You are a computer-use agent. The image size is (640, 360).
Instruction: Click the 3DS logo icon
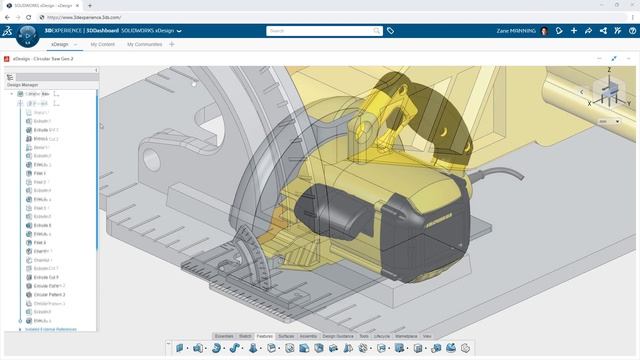click(x=7, y=31)
